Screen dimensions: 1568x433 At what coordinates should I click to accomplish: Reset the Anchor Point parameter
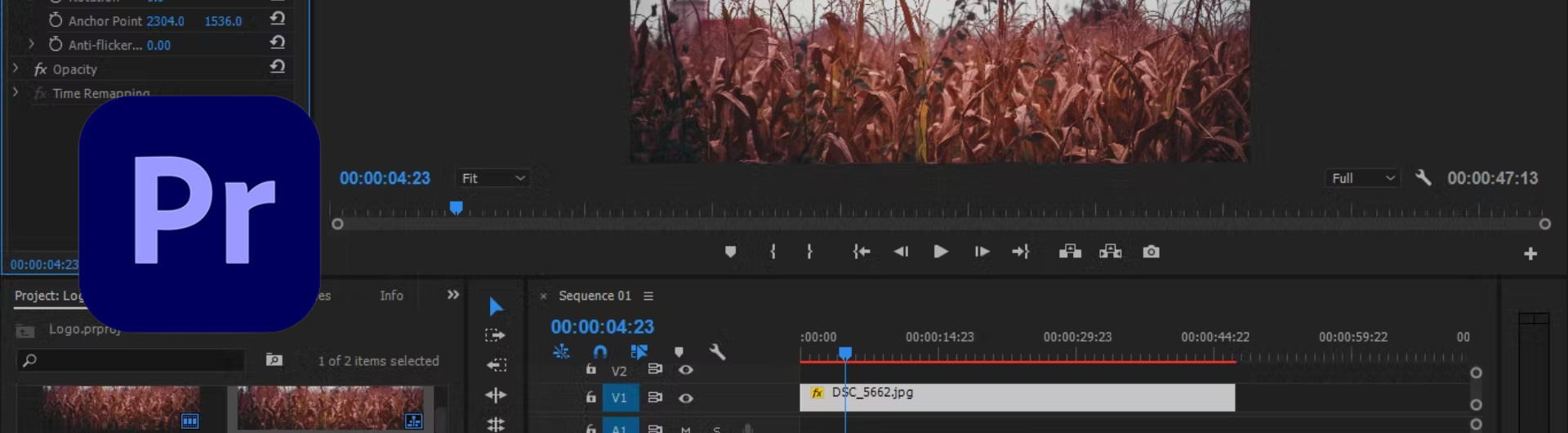[x=278, y=19]
